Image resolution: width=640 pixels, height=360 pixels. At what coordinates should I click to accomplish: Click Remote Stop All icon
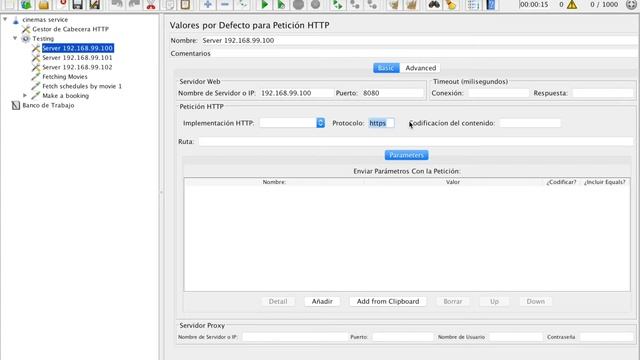(x=355, y=4)
